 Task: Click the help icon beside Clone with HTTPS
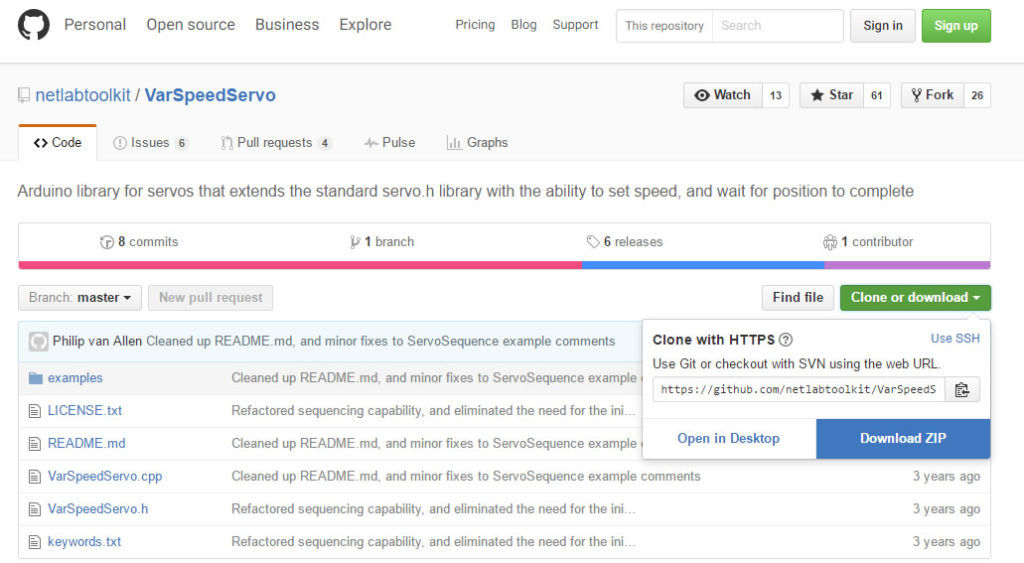pos(786,340)
